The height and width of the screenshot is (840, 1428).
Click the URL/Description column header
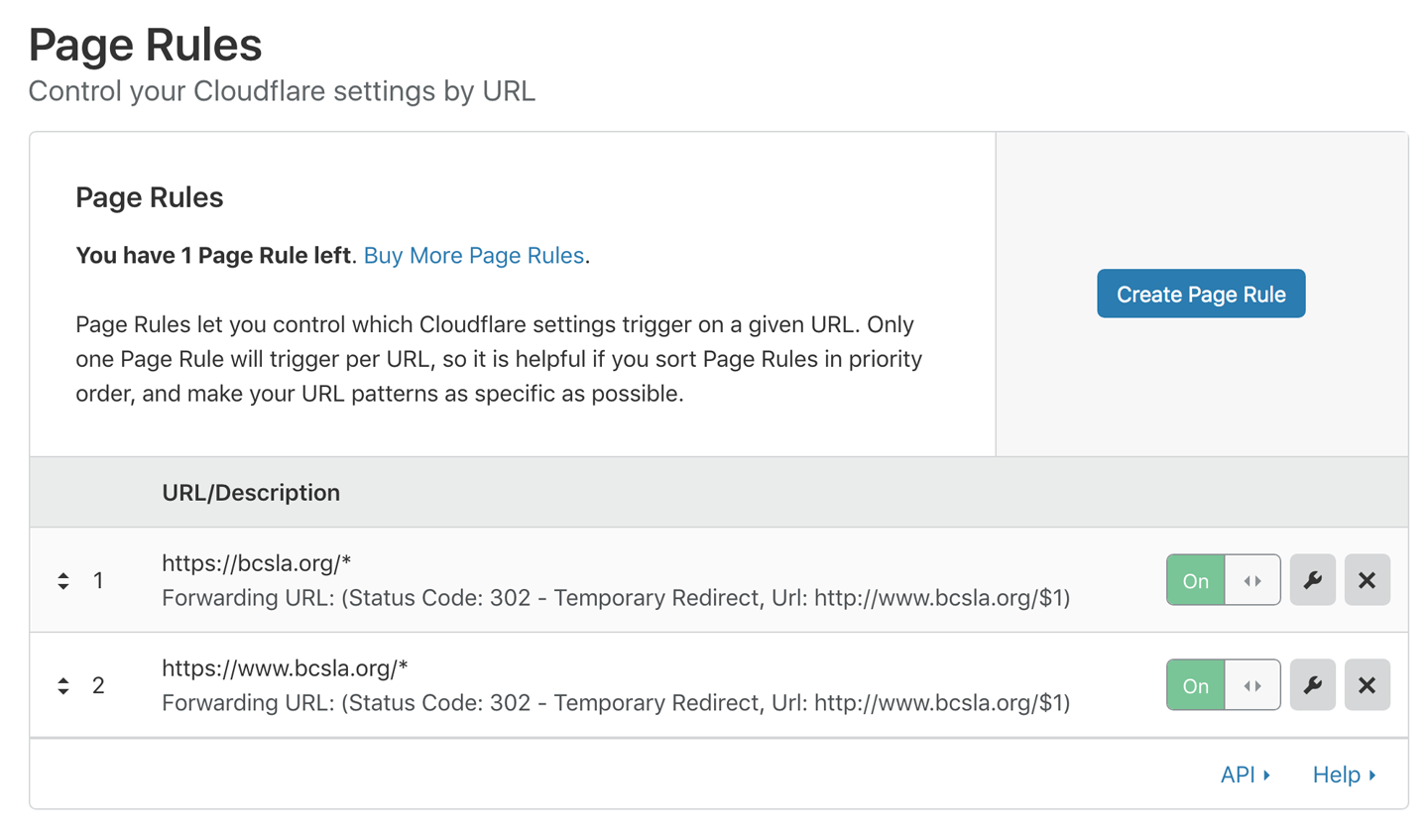pos(251,493)
